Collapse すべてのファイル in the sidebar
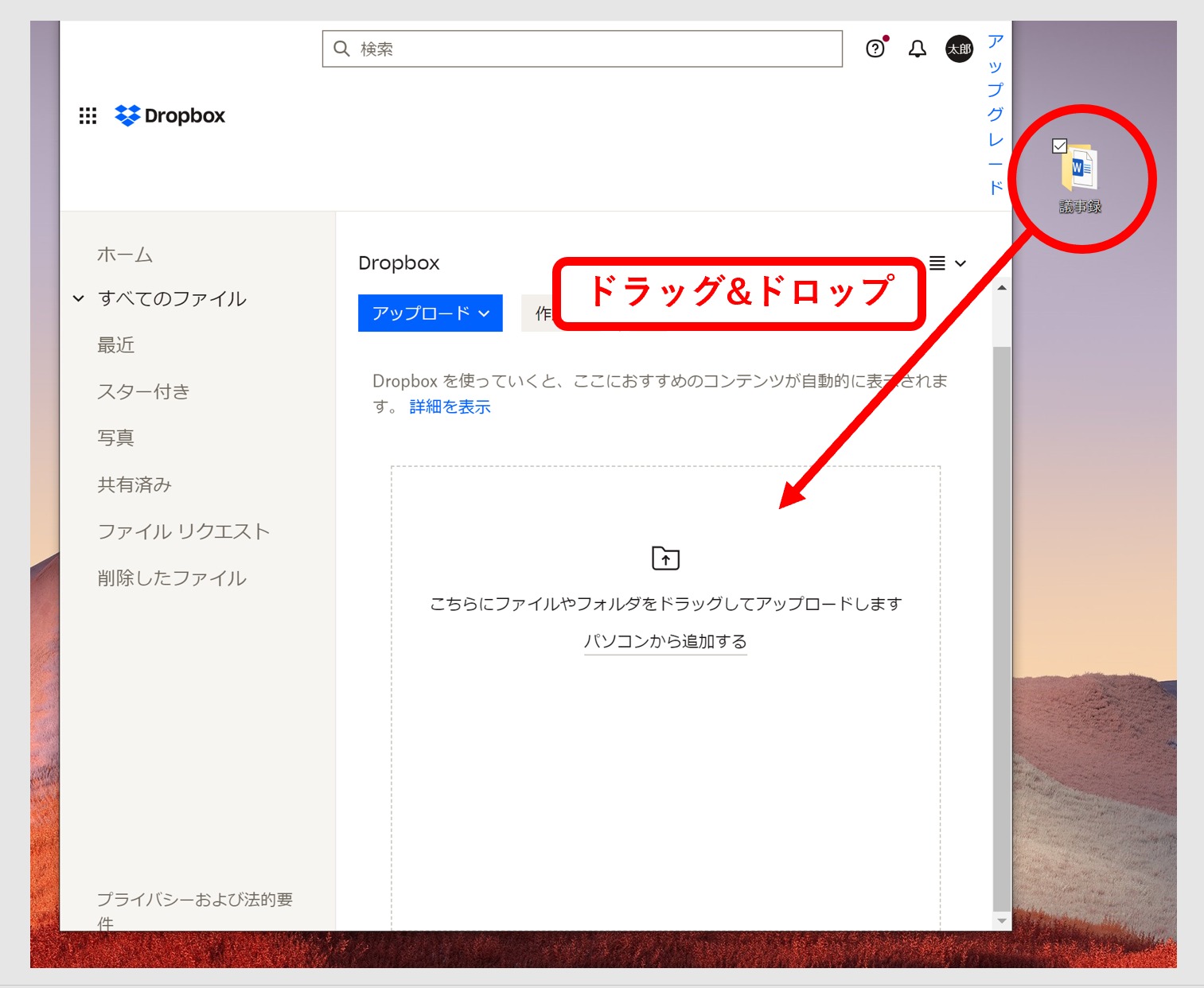The height and width of the screenshot is (988, 1204). (78, 298)
